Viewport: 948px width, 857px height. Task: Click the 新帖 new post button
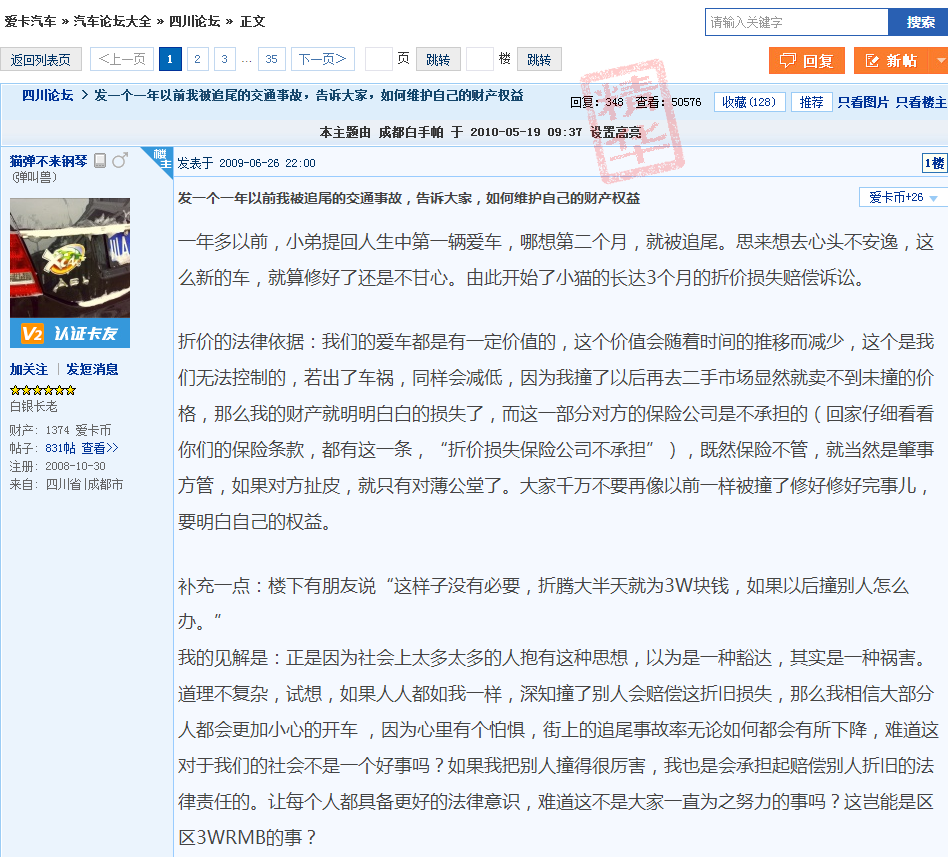[889, 61]
